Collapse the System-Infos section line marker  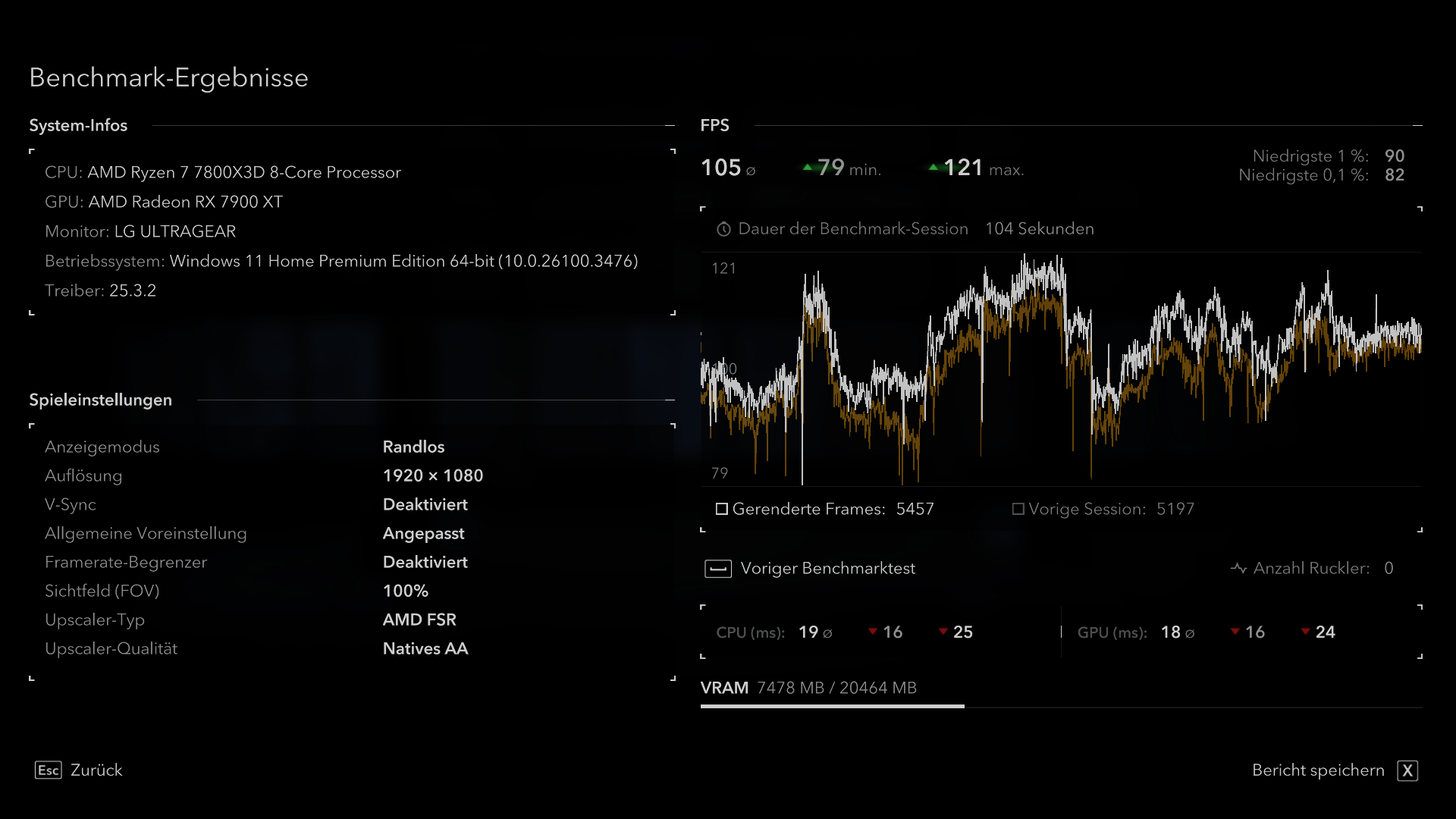tap(670, 125)
